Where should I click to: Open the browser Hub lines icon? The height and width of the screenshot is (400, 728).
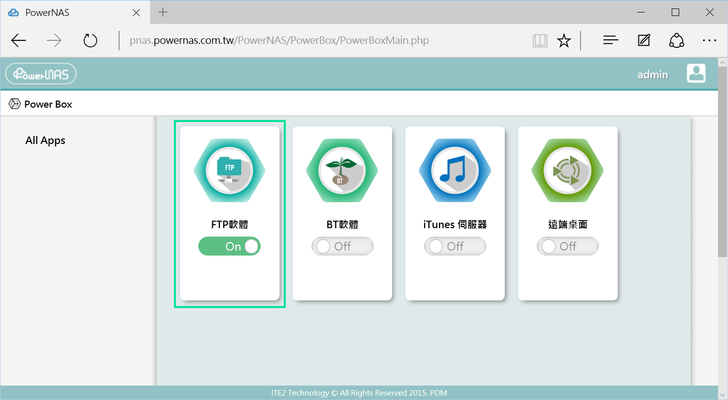tap(610, 41)
